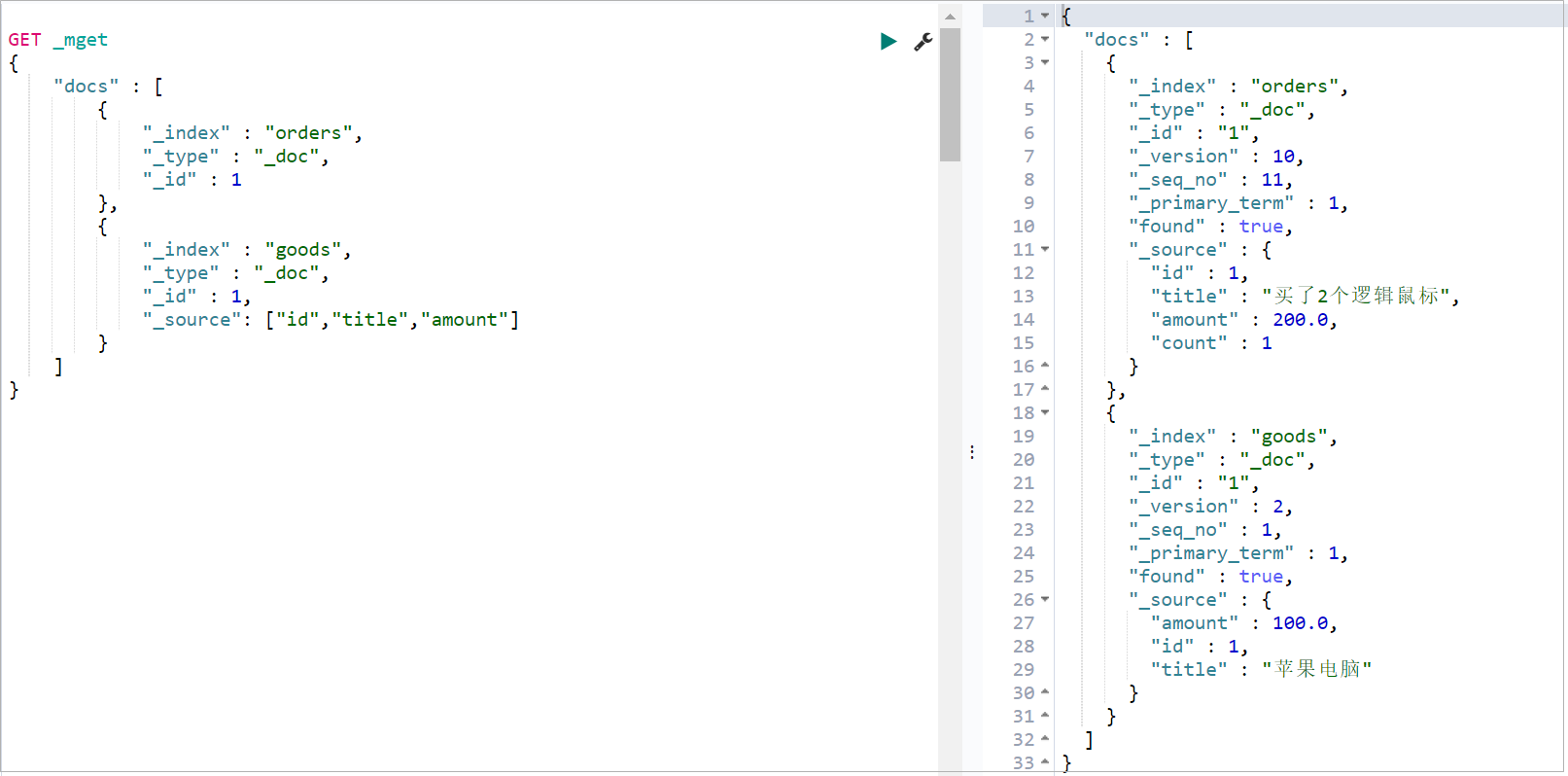Collapse the _source object at line 11

(1045, 249)
